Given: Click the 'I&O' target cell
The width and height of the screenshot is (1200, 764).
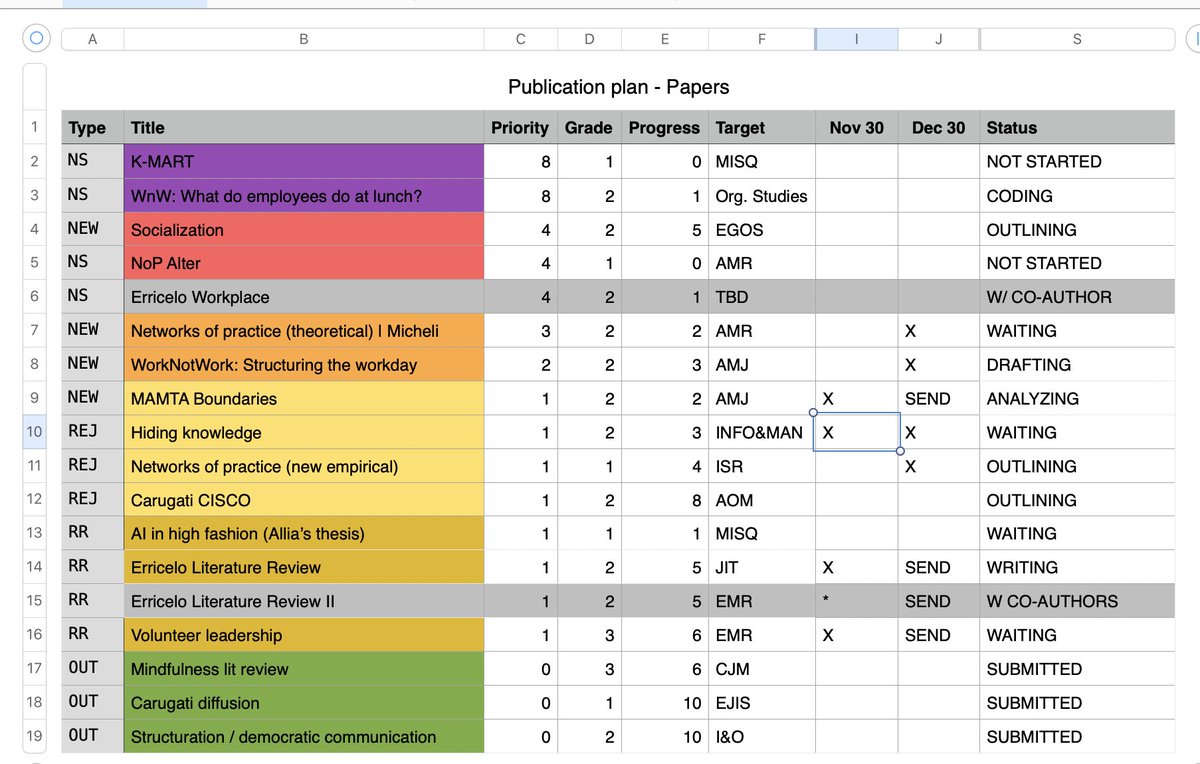Looking at the screenshot, I should point(762,737).
